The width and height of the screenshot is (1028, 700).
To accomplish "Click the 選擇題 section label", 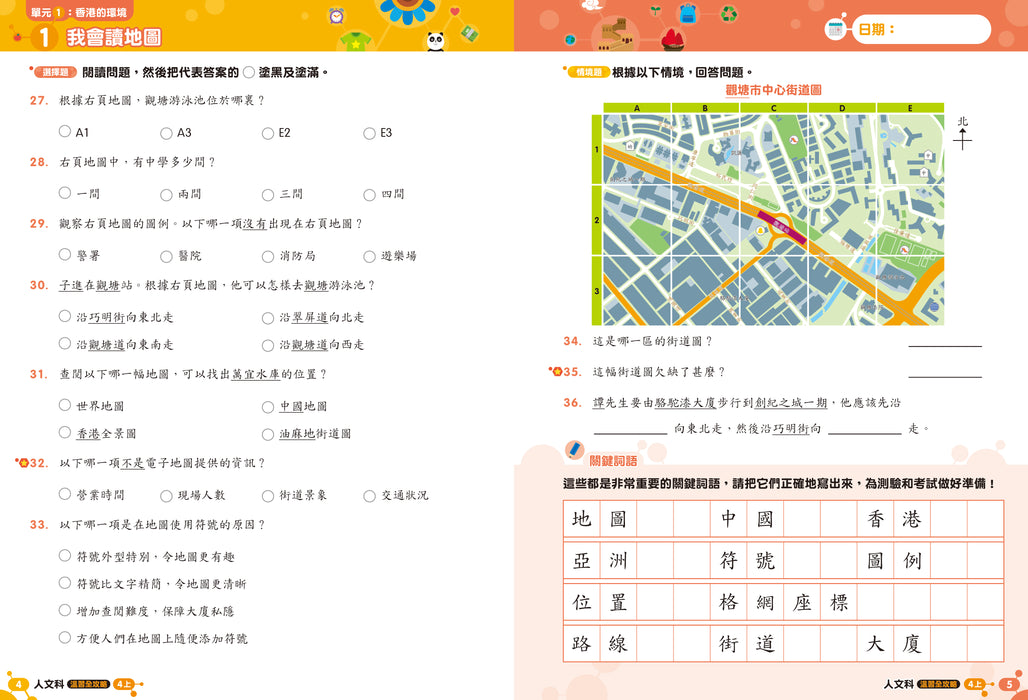I will click(55, 72).
